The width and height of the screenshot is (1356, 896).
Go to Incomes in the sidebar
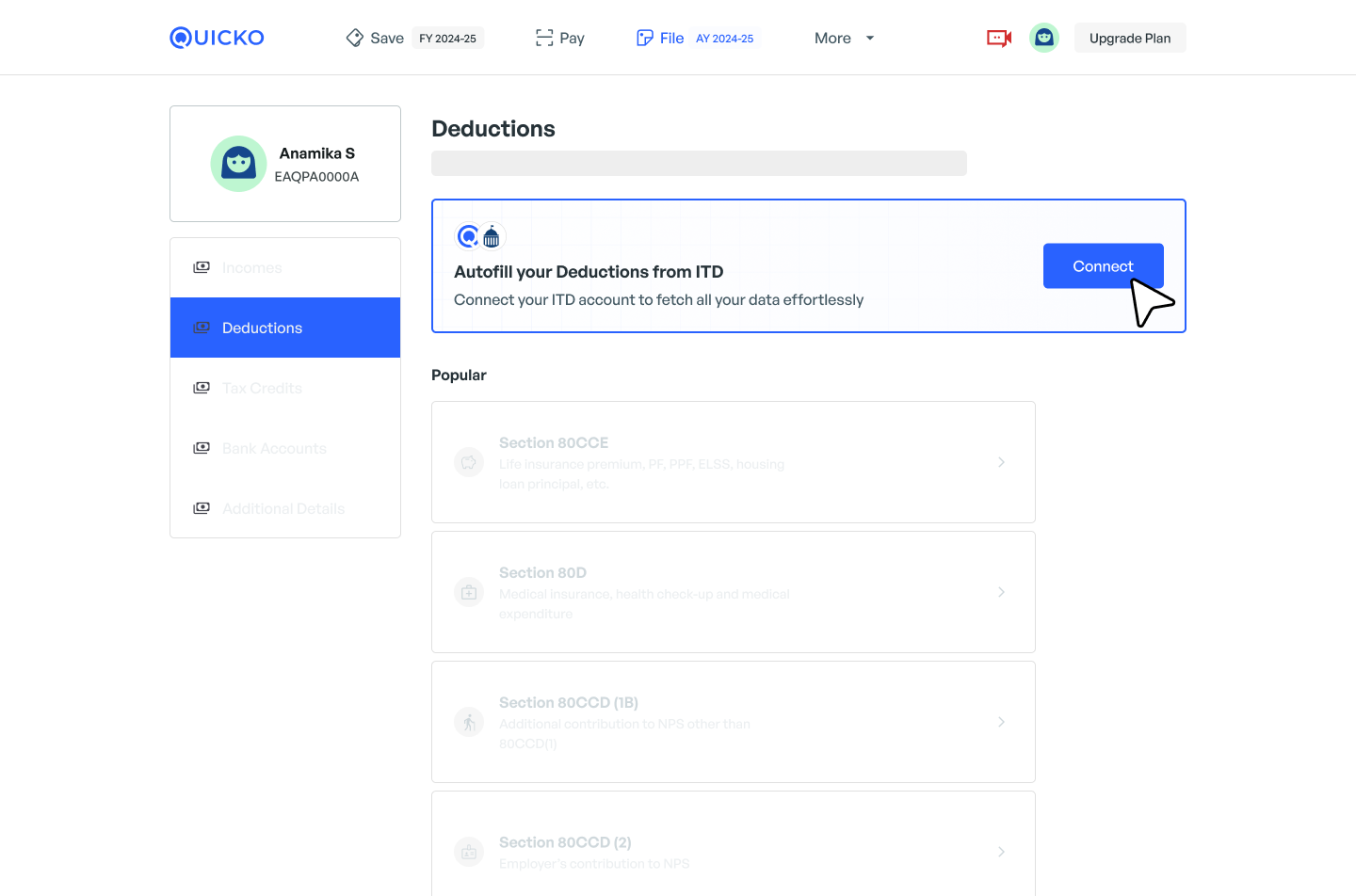click(x=251, y=267)
